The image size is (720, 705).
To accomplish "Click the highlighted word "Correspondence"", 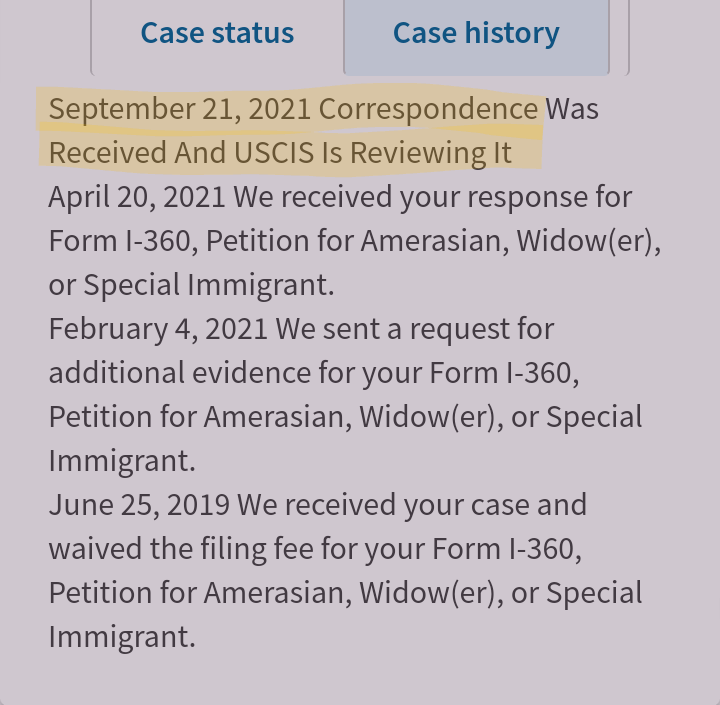I will click(428, 108).
